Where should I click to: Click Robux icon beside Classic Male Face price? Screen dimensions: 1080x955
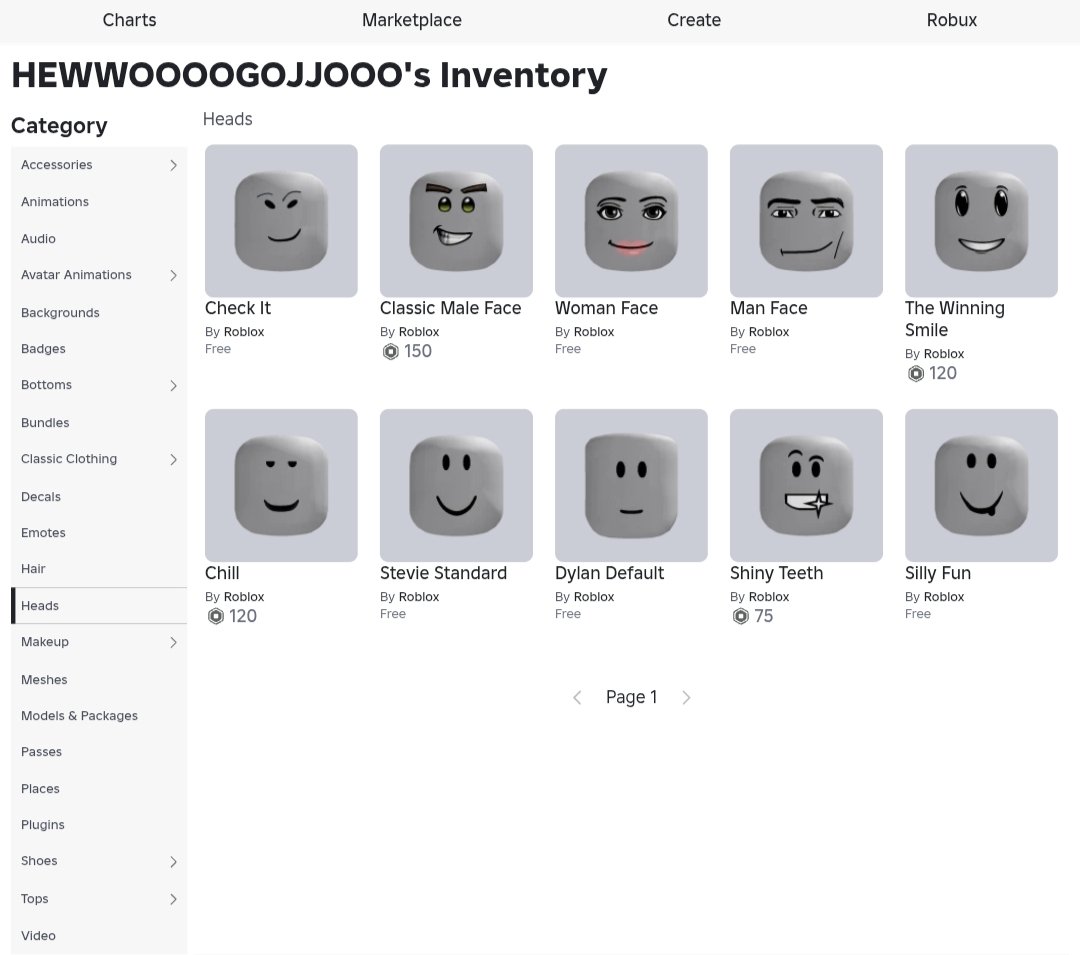click(x=391, y=352)
